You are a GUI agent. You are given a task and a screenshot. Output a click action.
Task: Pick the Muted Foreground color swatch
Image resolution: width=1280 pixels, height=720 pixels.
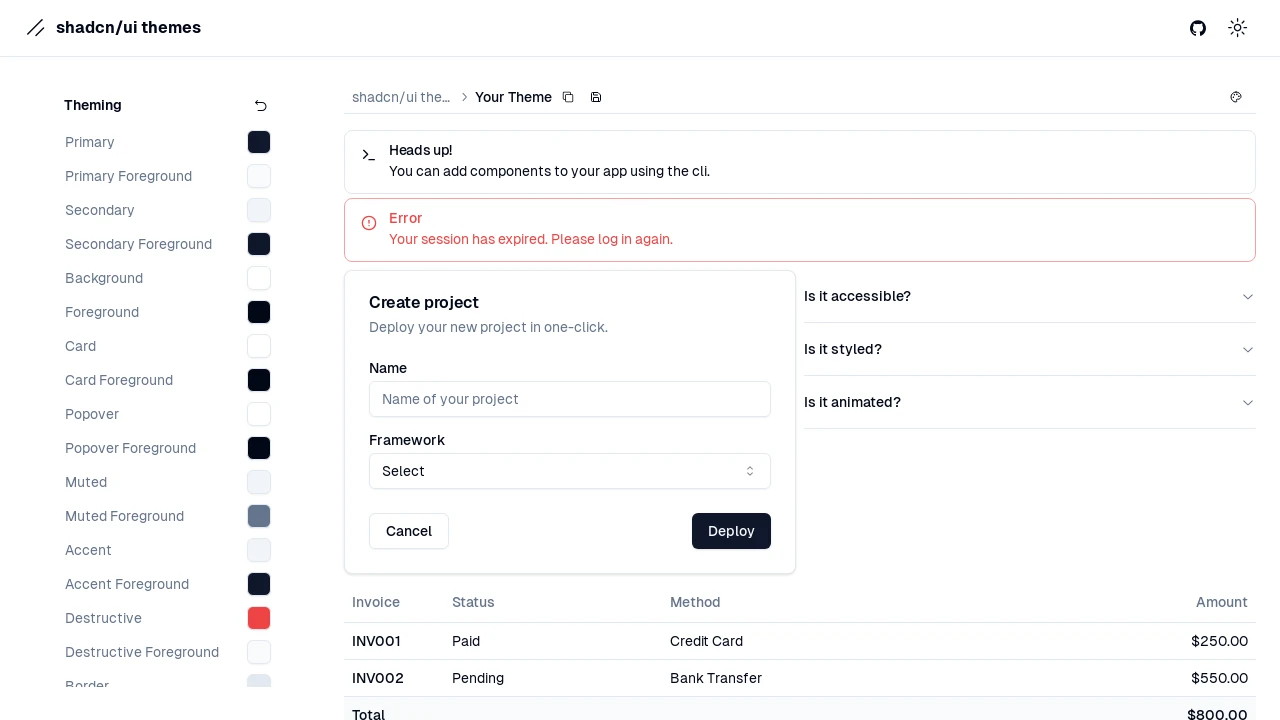(x=259, y=516)
